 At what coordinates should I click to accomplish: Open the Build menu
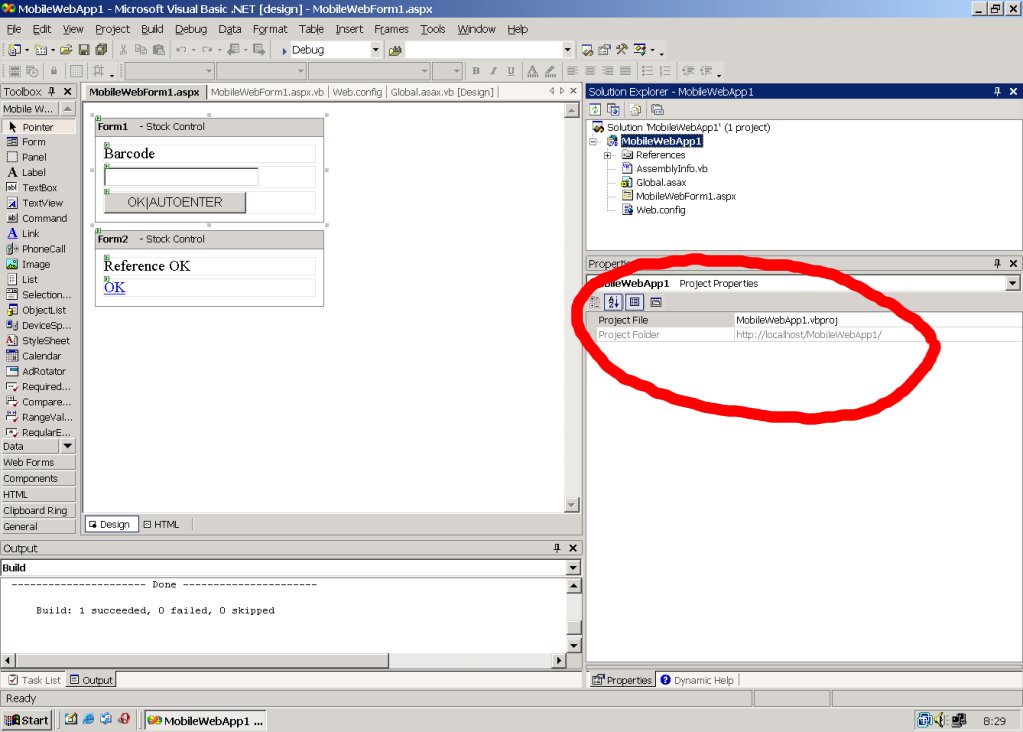[x=152, y=29]
